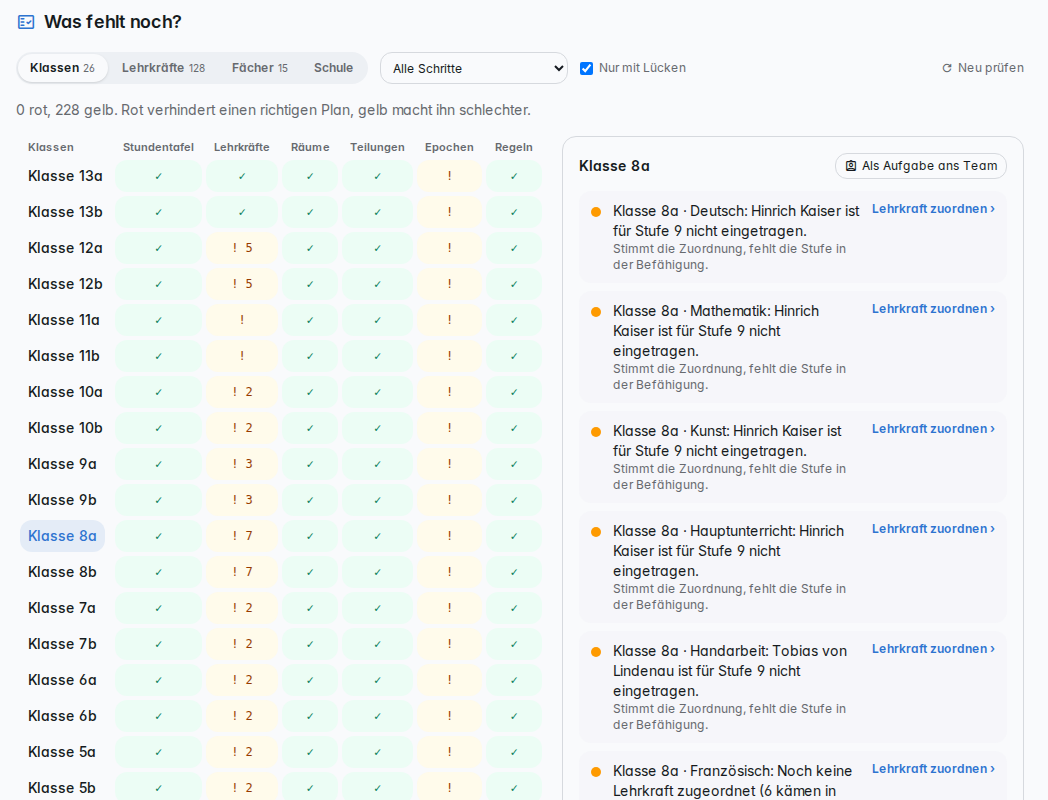Open the Schule tab
Viewport: 1048px width, 800px height.
pyautogui.click(x=334, y=68)
